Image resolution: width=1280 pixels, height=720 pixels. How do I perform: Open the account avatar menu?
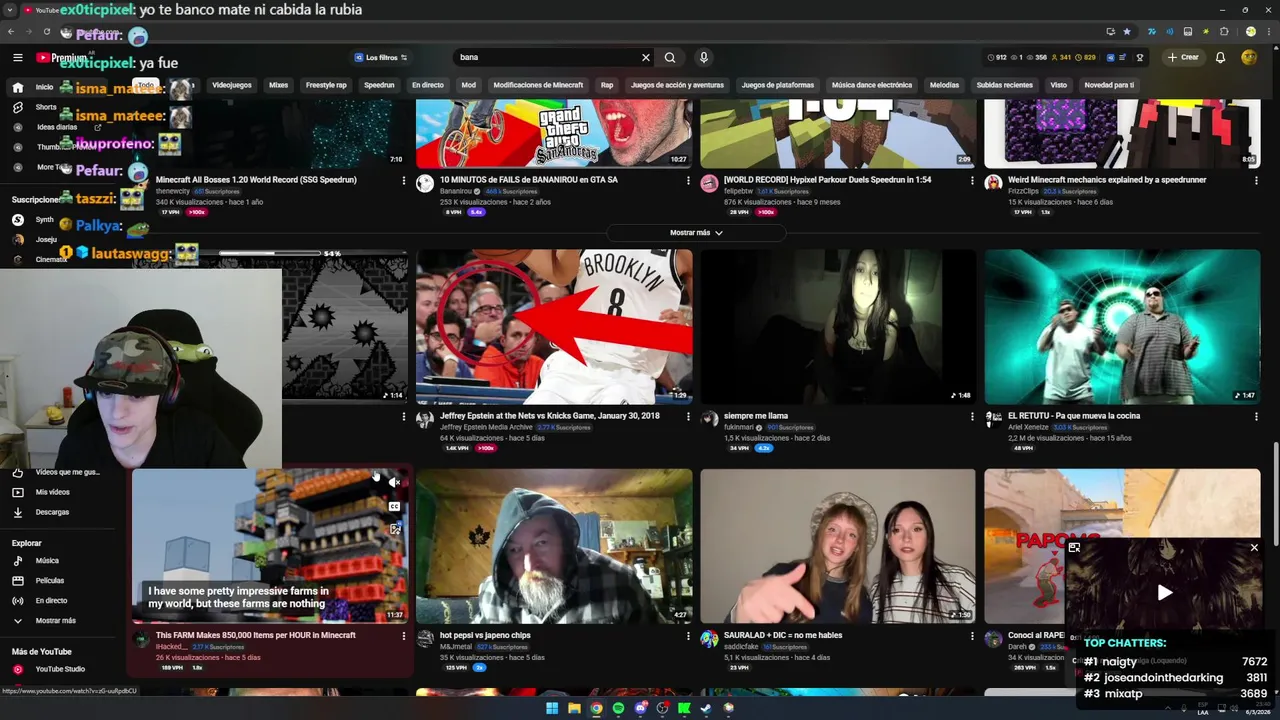[1249, 57]
